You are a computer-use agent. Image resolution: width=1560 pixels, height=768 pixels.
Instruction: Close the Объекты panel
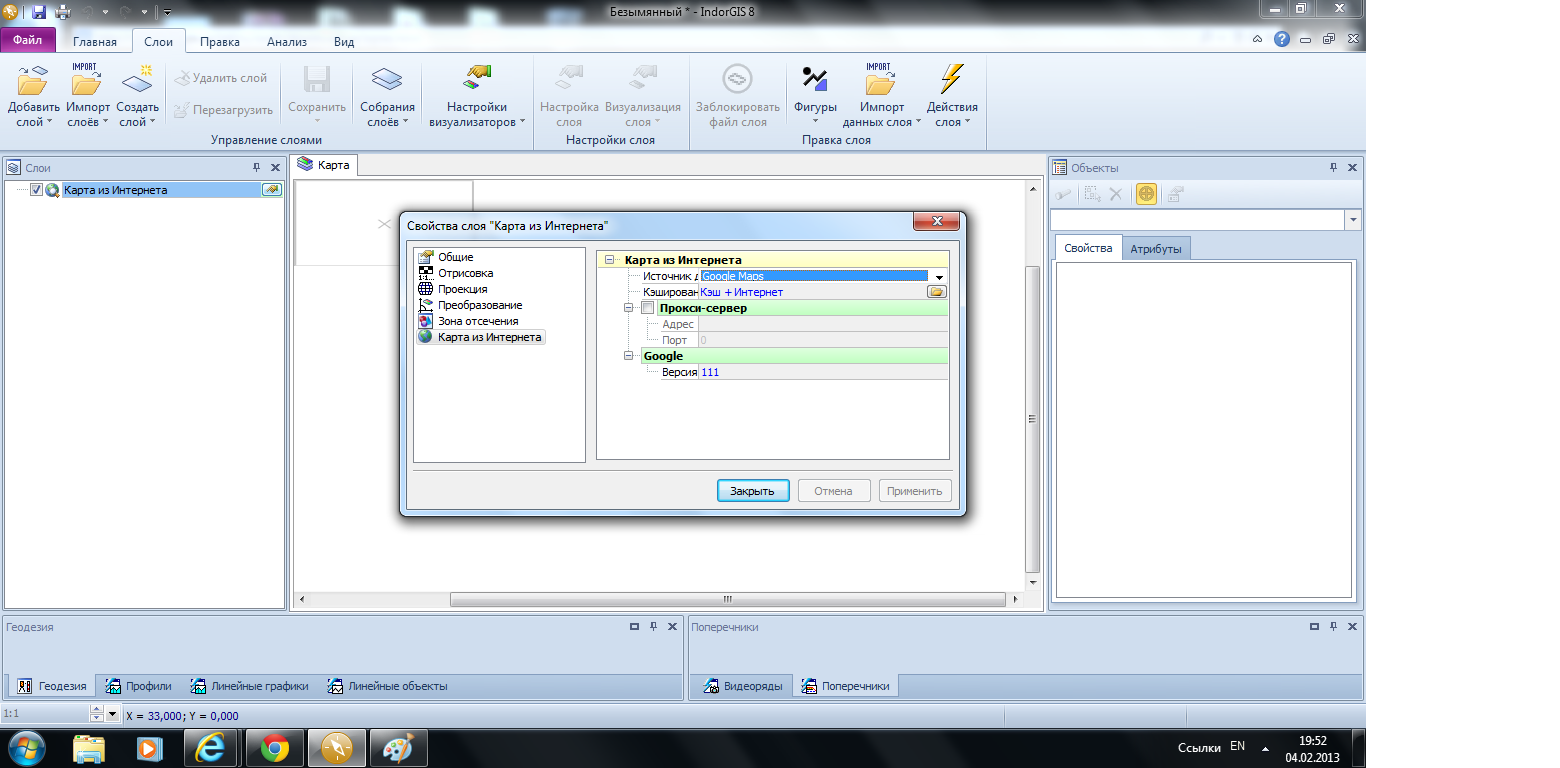click(x=1352, y=168)
